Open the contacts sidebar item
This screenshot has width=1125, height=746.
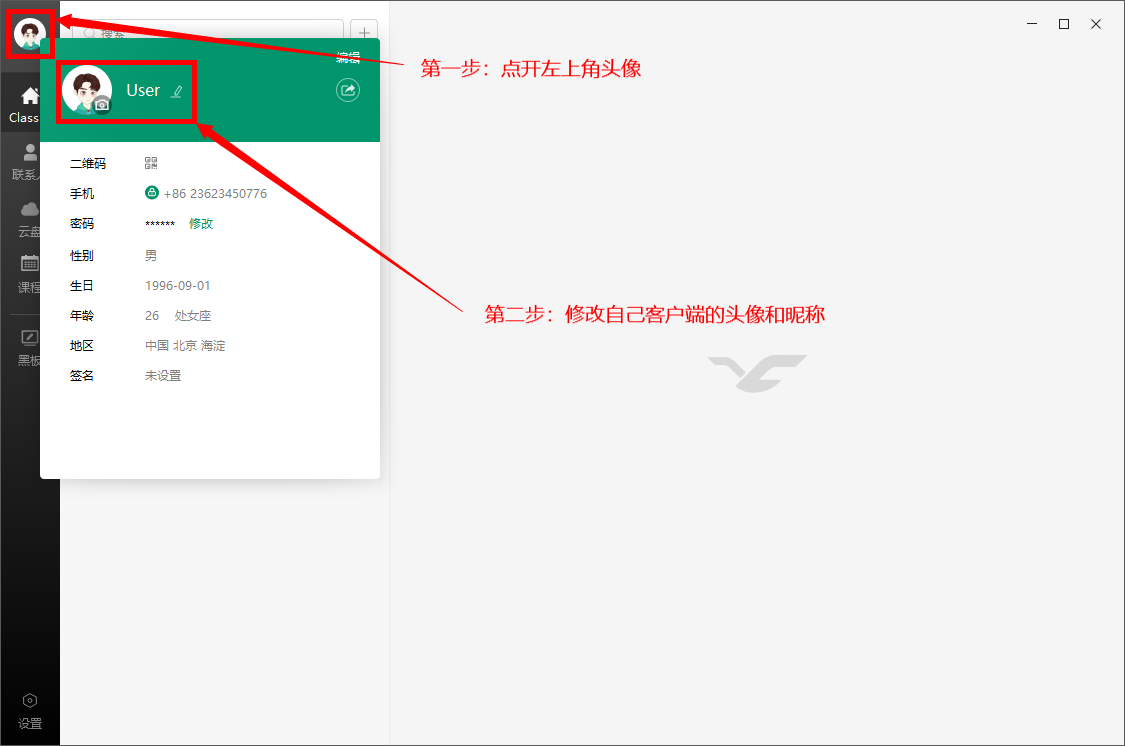pyautogui.click(x=27, y=162)
